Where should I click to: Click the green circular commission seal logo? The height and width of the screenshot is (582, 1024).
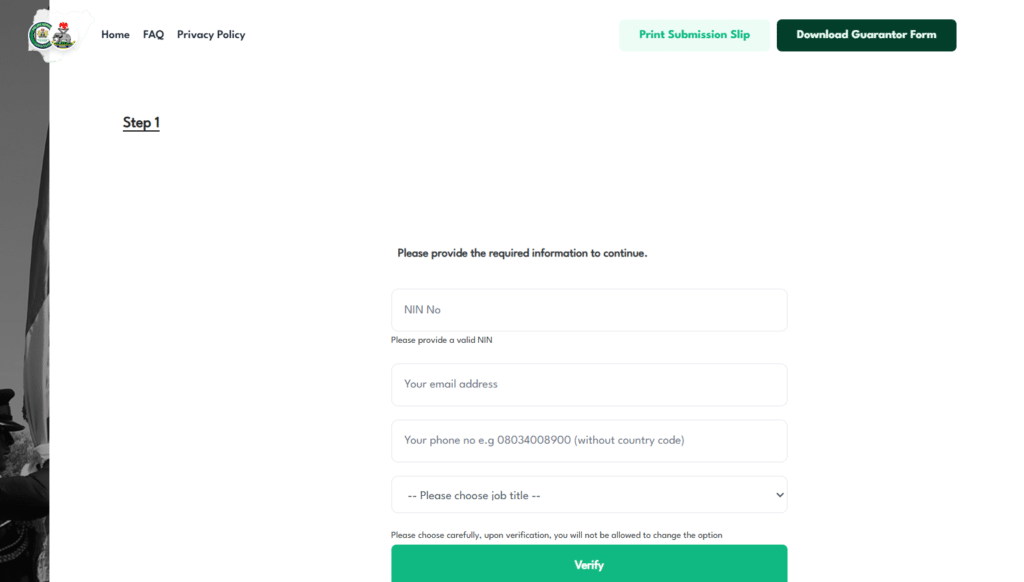(42, 35)
